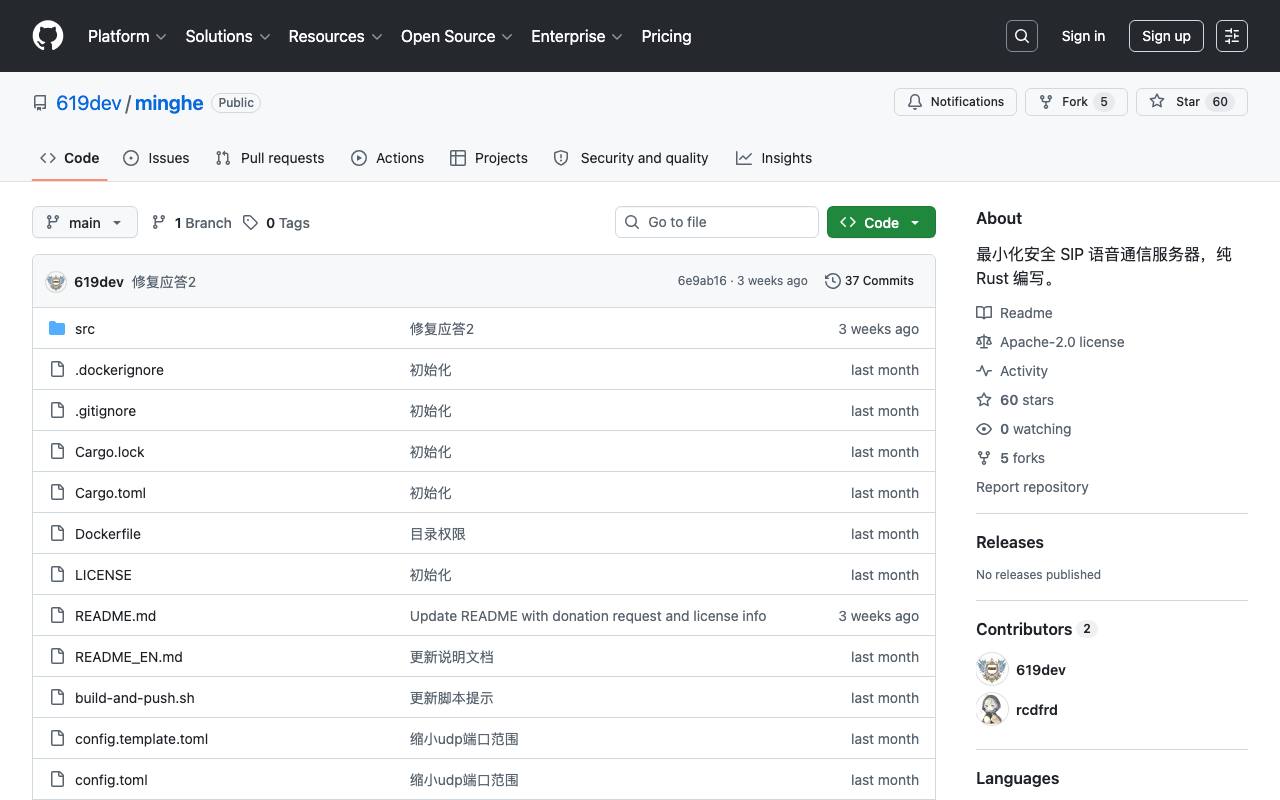Click the file icon beside README_EN.md

coord(57,657)
